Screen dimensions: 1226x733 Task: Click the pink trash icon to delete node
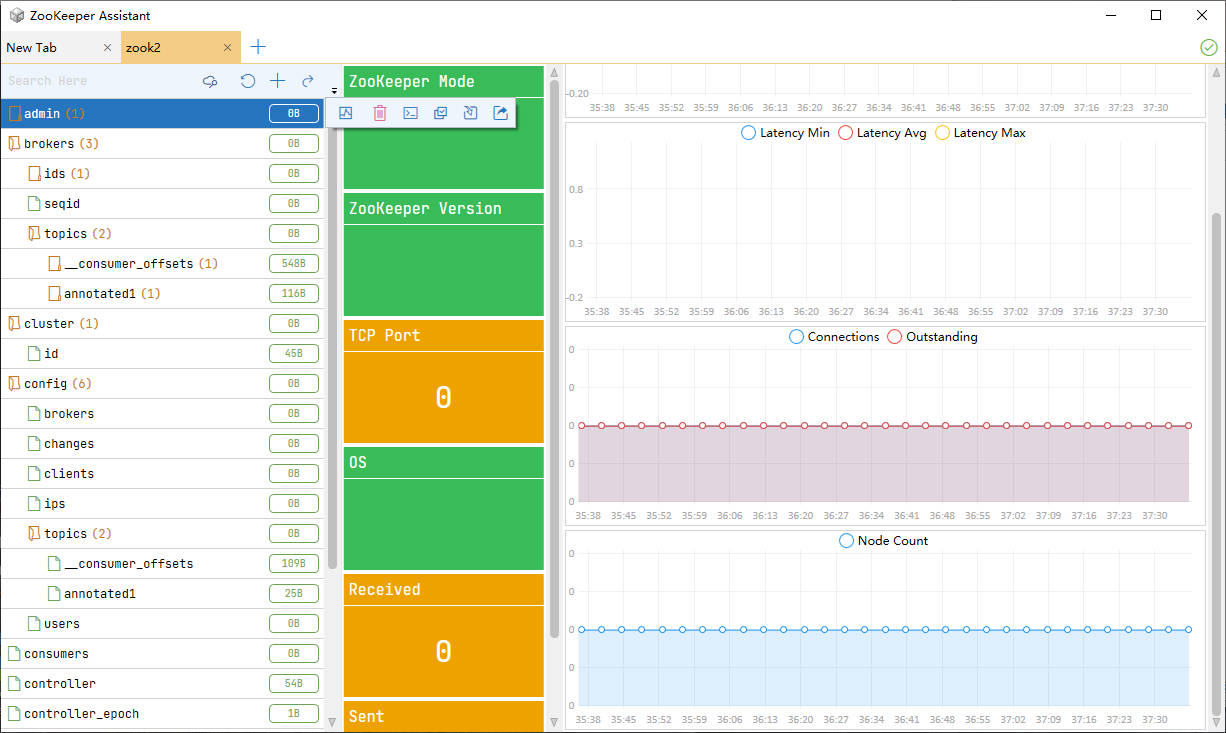pos(380,113)
